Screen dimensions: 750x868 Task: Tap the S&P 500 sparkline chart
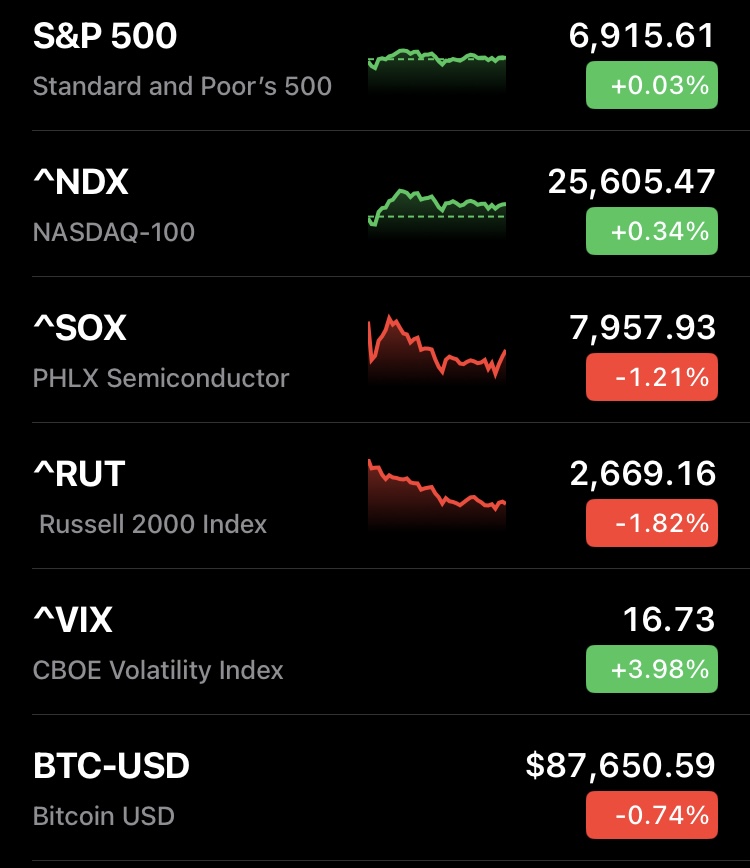[437, 68]
